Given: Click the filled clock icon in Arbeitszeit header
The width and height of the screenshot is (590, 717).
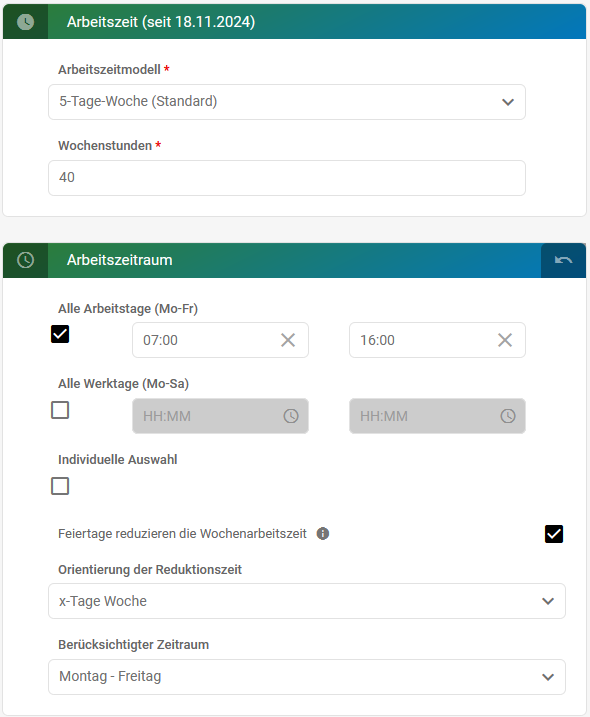Looking at the screenshot, I should [x=26, y=21].
